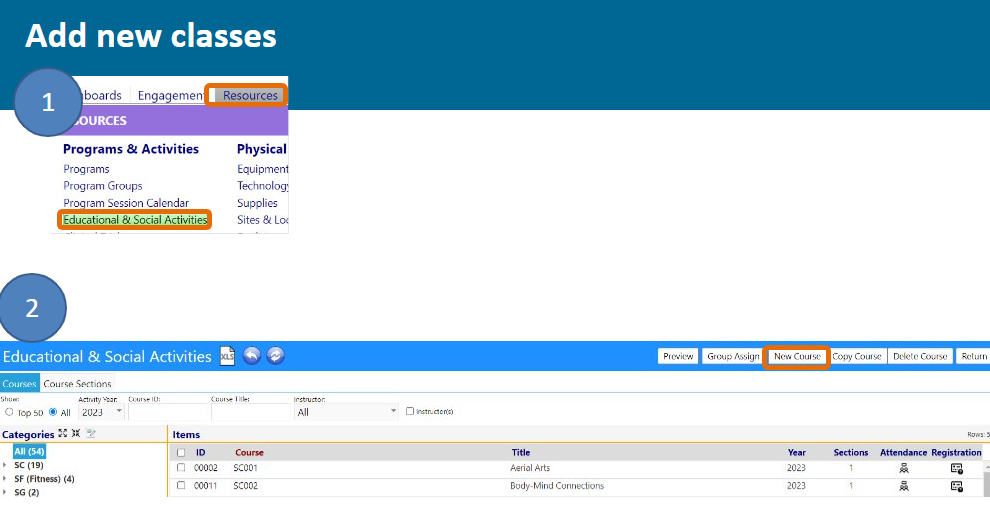Open the Programs link
This screenshot has height=515, width=990.
click(86, 169)
